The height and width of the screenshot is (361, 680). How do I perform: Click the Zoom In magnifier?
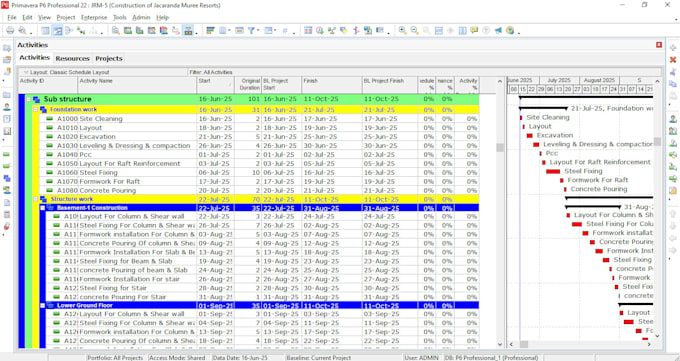[x=403, y=30]
